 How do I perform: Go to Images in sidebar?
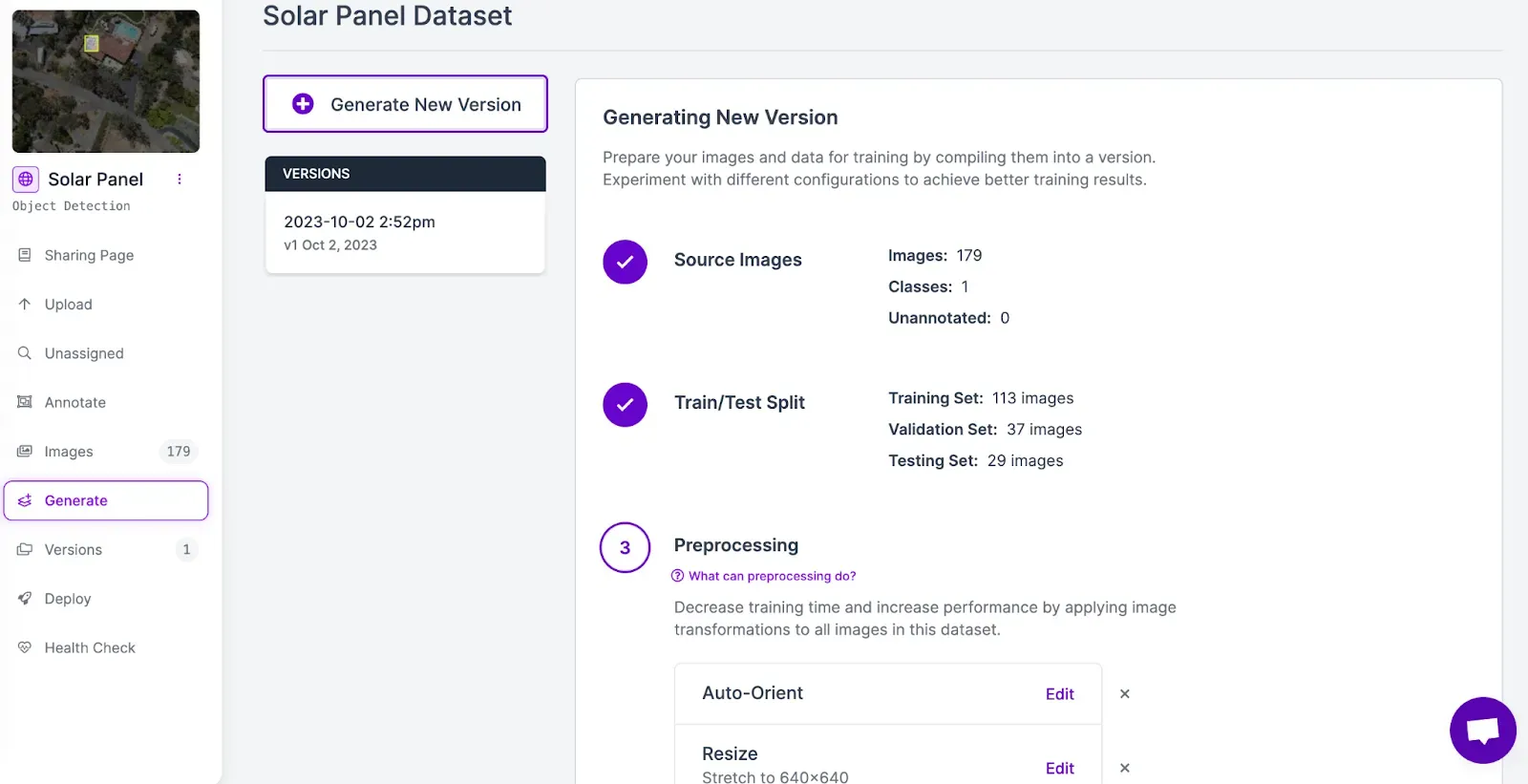(x=105, y=452)
